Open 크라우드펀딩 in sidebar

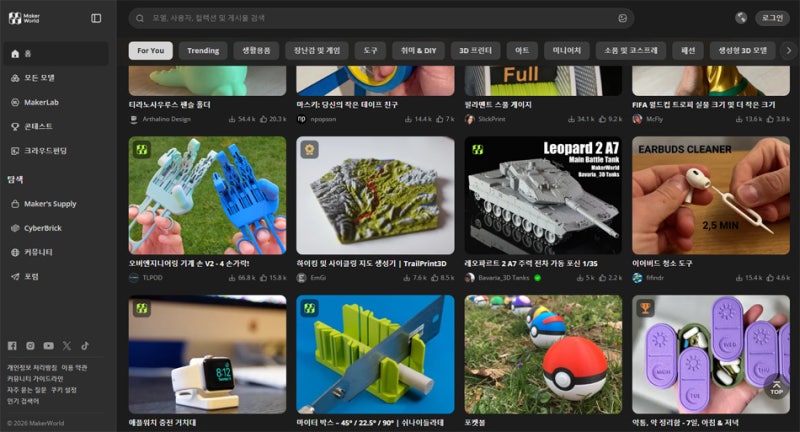(x=56, y=151)
